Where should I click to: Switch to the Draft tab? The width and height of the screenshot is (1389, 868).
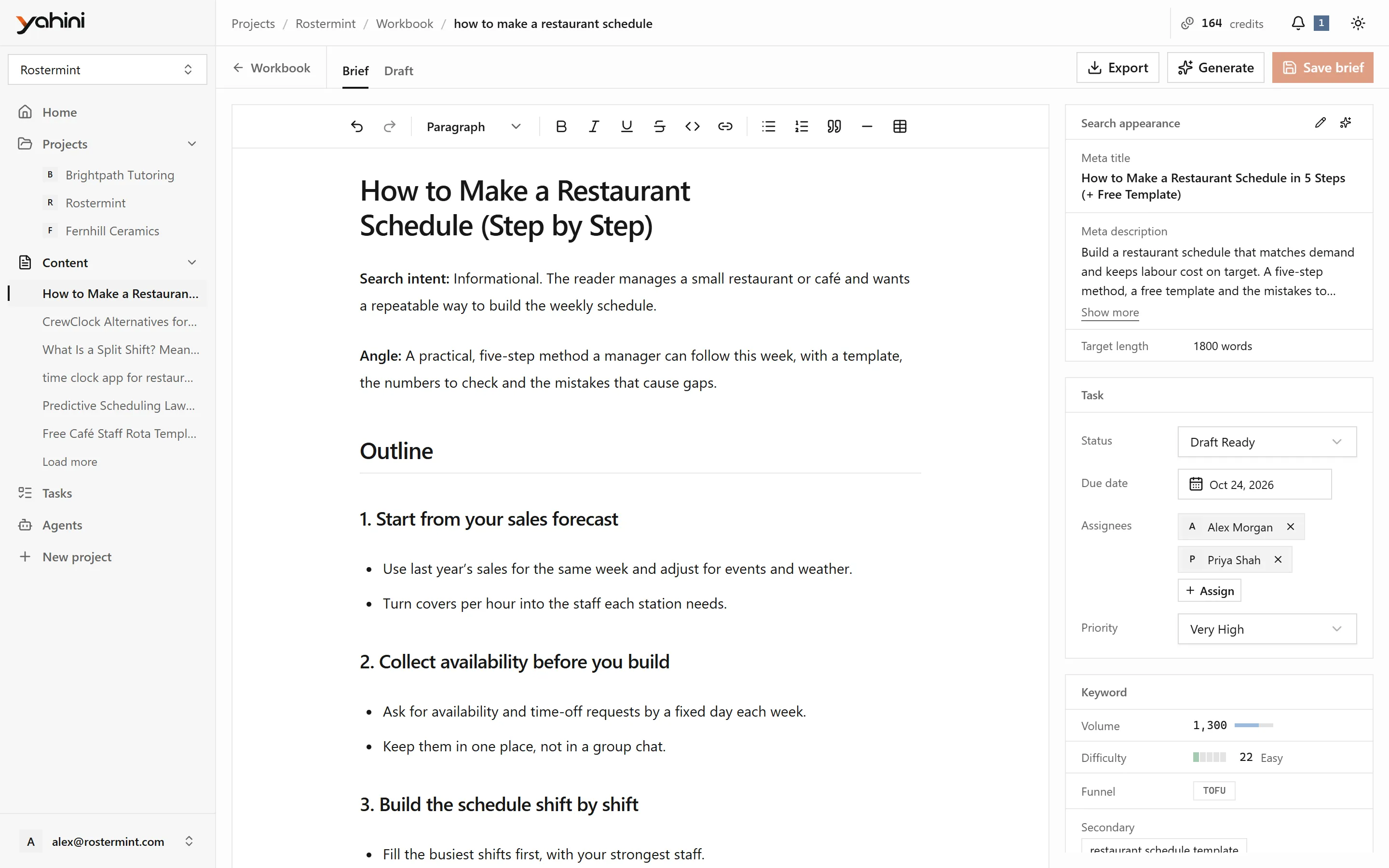pos(398,70)
